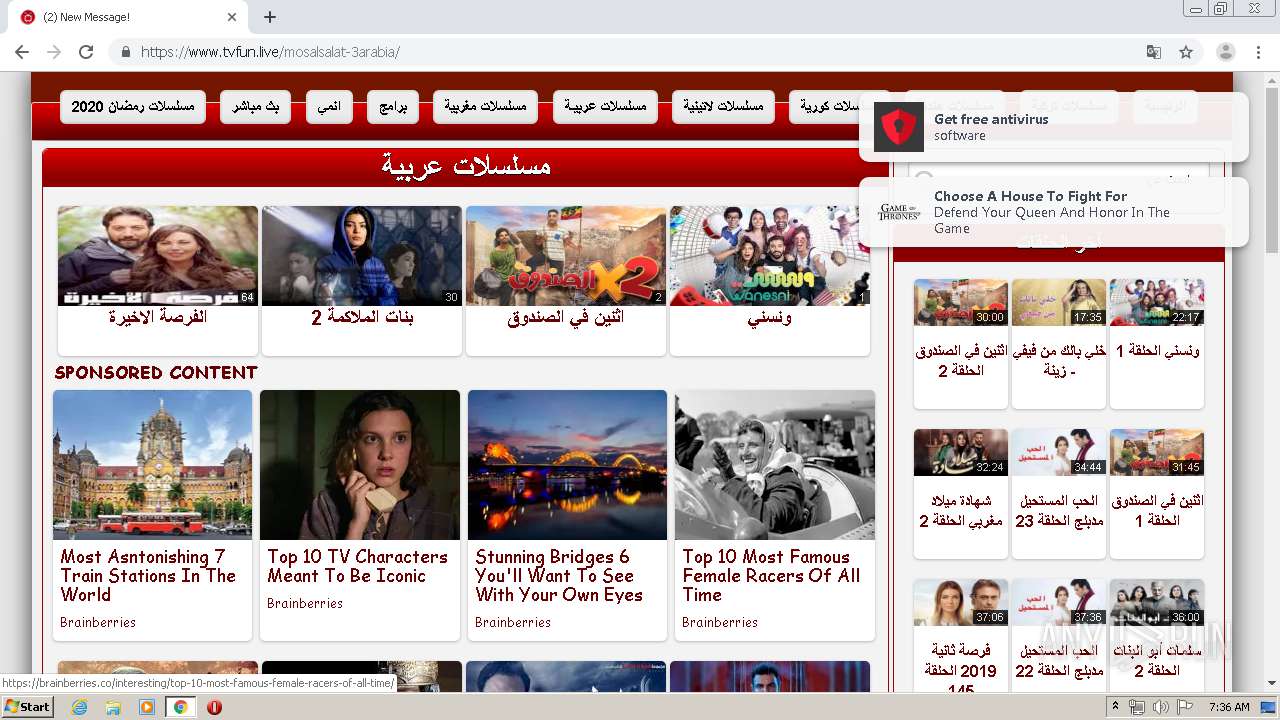The width and height of the screenshot is (1280, 720).
Task: Click Top 10 TV Characters Meant To Be Iconic
Action: pyautogui.click(x=357, y=566)
